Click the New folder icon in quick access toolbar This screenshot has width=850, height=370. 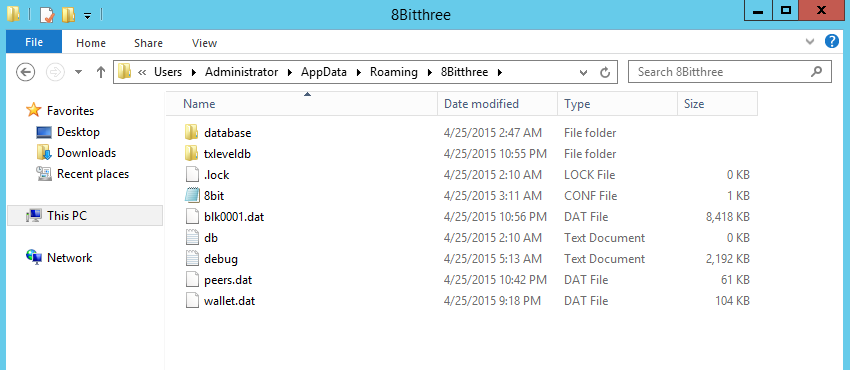click(x=68, y=15)
